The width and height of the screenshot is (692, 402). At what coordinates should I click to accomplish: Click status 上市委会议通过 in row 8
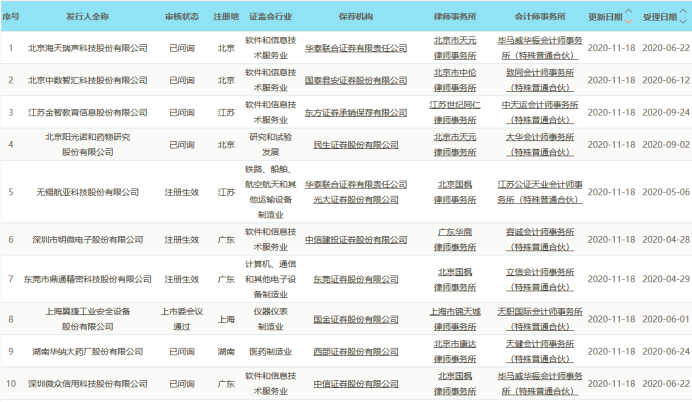click(x=182, y=319)
